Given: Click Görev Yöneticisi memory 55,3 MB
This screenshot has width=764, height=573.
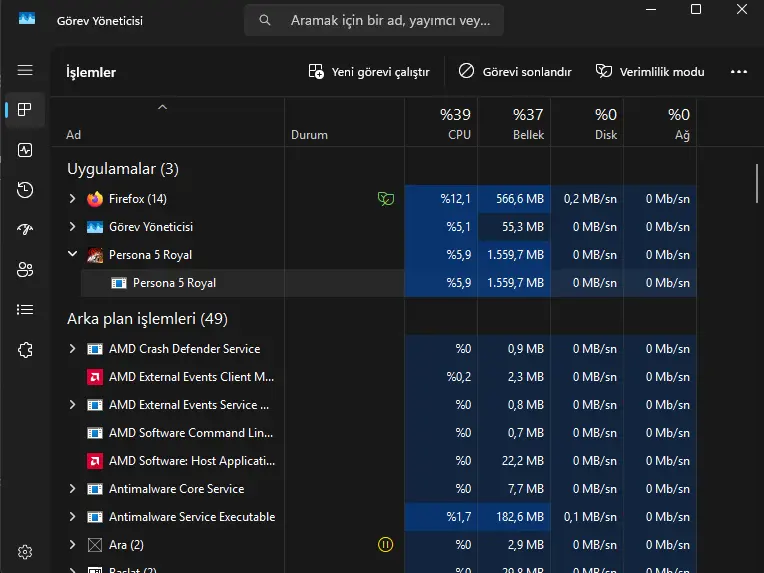Looking at the screenshot, I should coord(523,227).
